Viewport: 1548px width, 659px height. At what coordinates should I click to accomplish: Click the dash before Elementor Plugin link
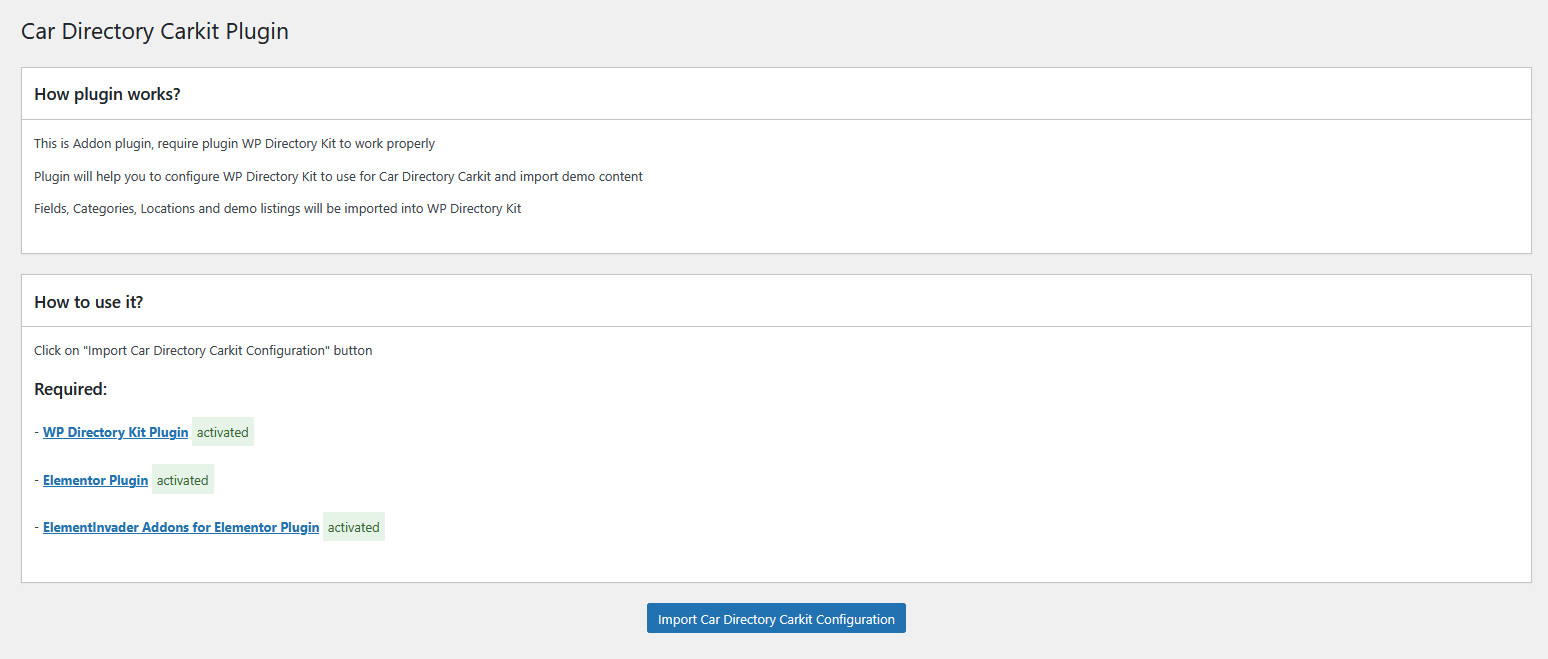pyautogui.click(x=36, y=480)
